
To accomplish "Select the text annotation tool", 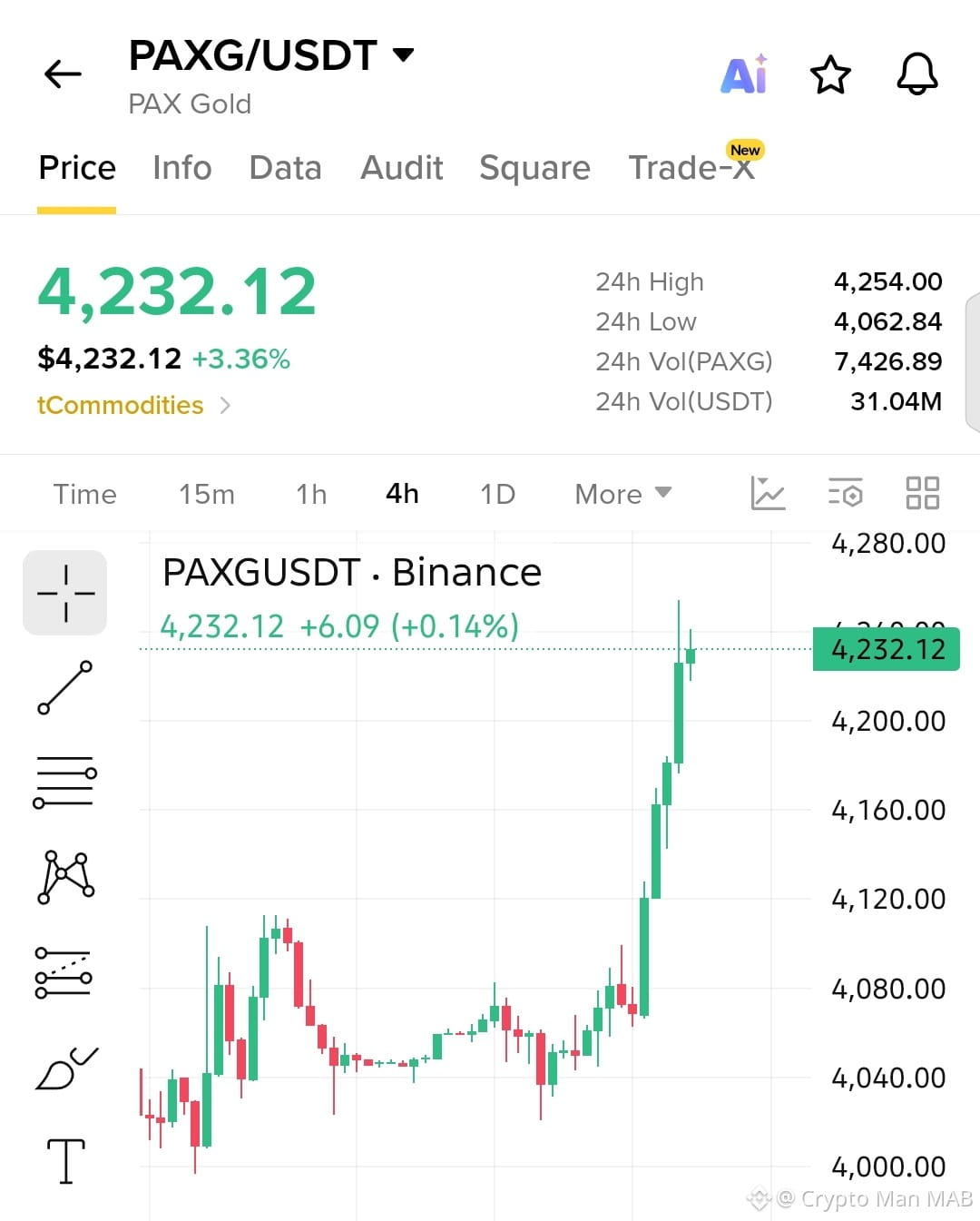I will 65,1161.
